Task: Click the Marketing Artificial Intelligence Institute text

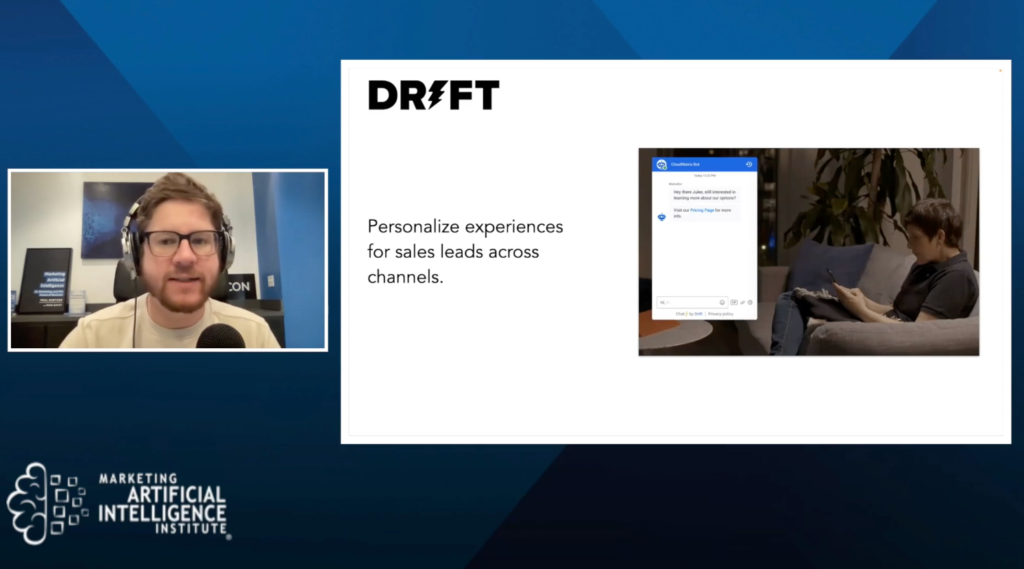Action: 162,505
